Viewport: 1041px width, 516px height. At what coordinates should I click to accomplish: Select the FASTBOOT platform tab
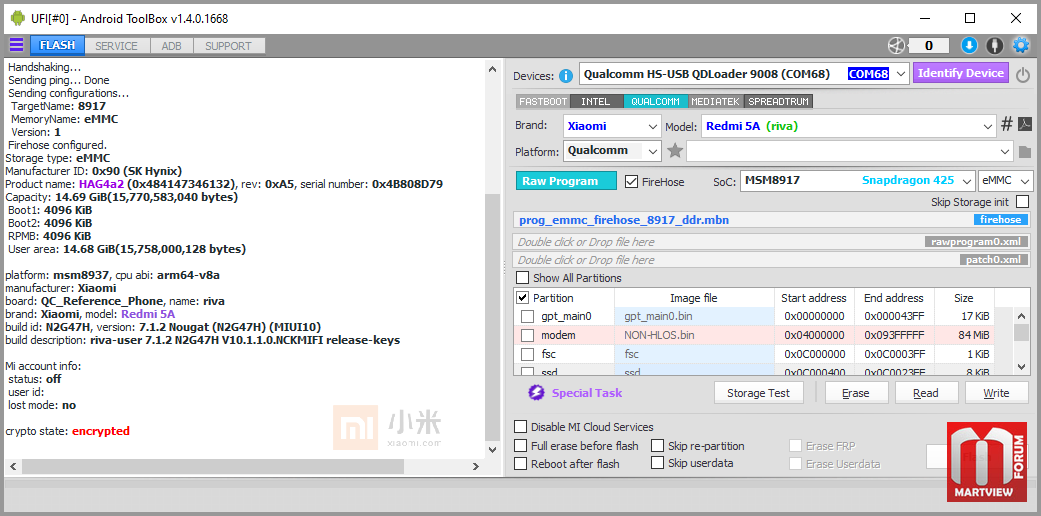543,102
